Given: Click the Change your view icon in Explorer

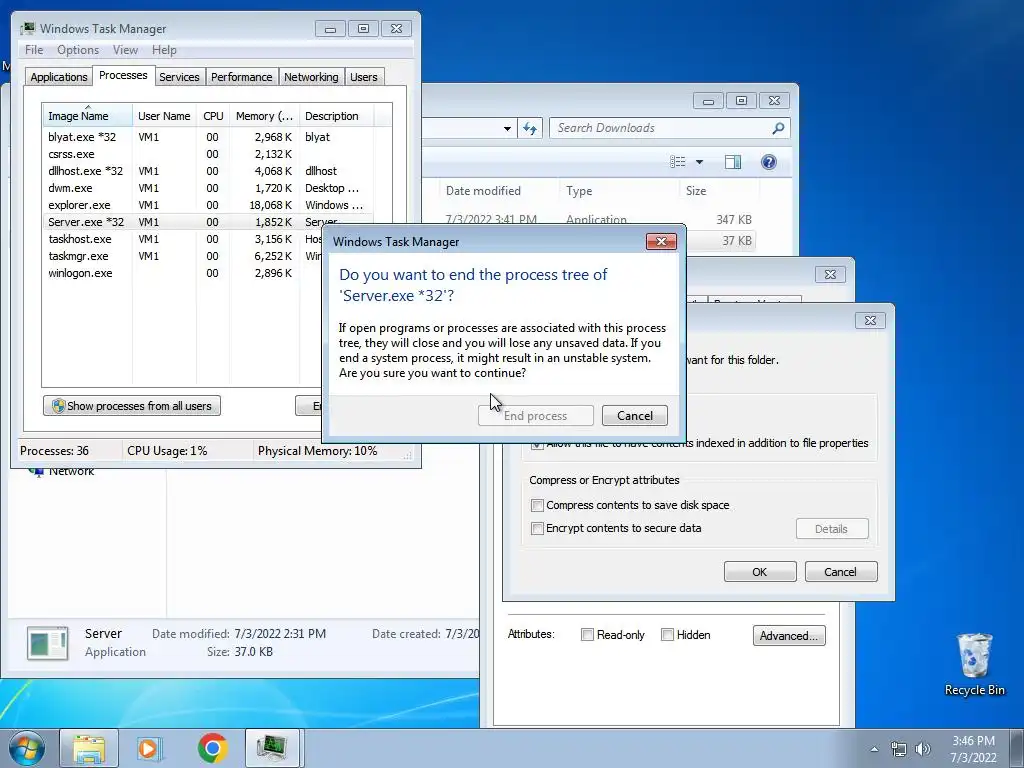Looking at the screenshot, I should click(678, 162).
